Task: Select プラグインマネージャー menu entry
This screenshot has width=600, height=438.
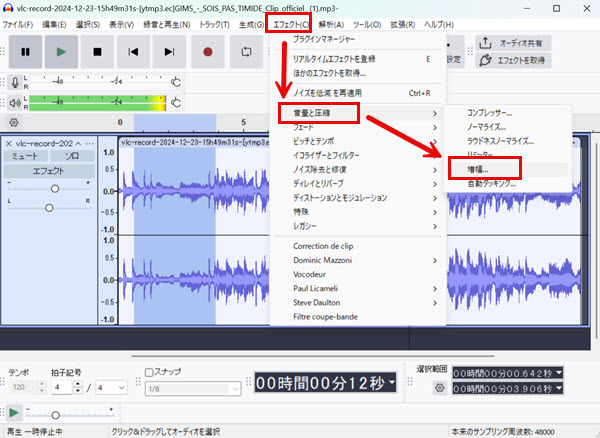Action: click(x=357, y=39)
